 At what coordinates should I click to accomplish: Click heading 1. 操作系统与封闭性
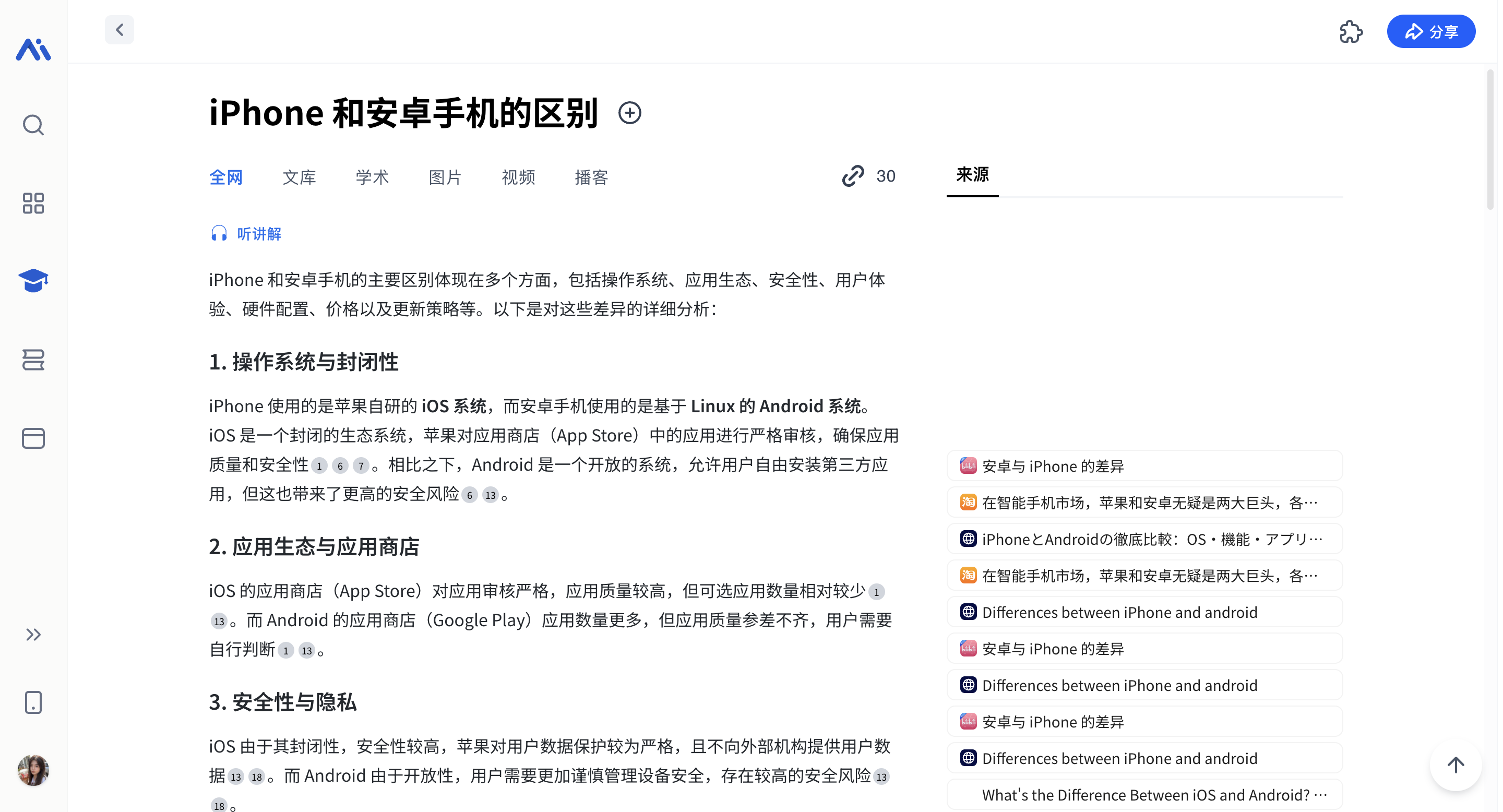coord(303,362)
